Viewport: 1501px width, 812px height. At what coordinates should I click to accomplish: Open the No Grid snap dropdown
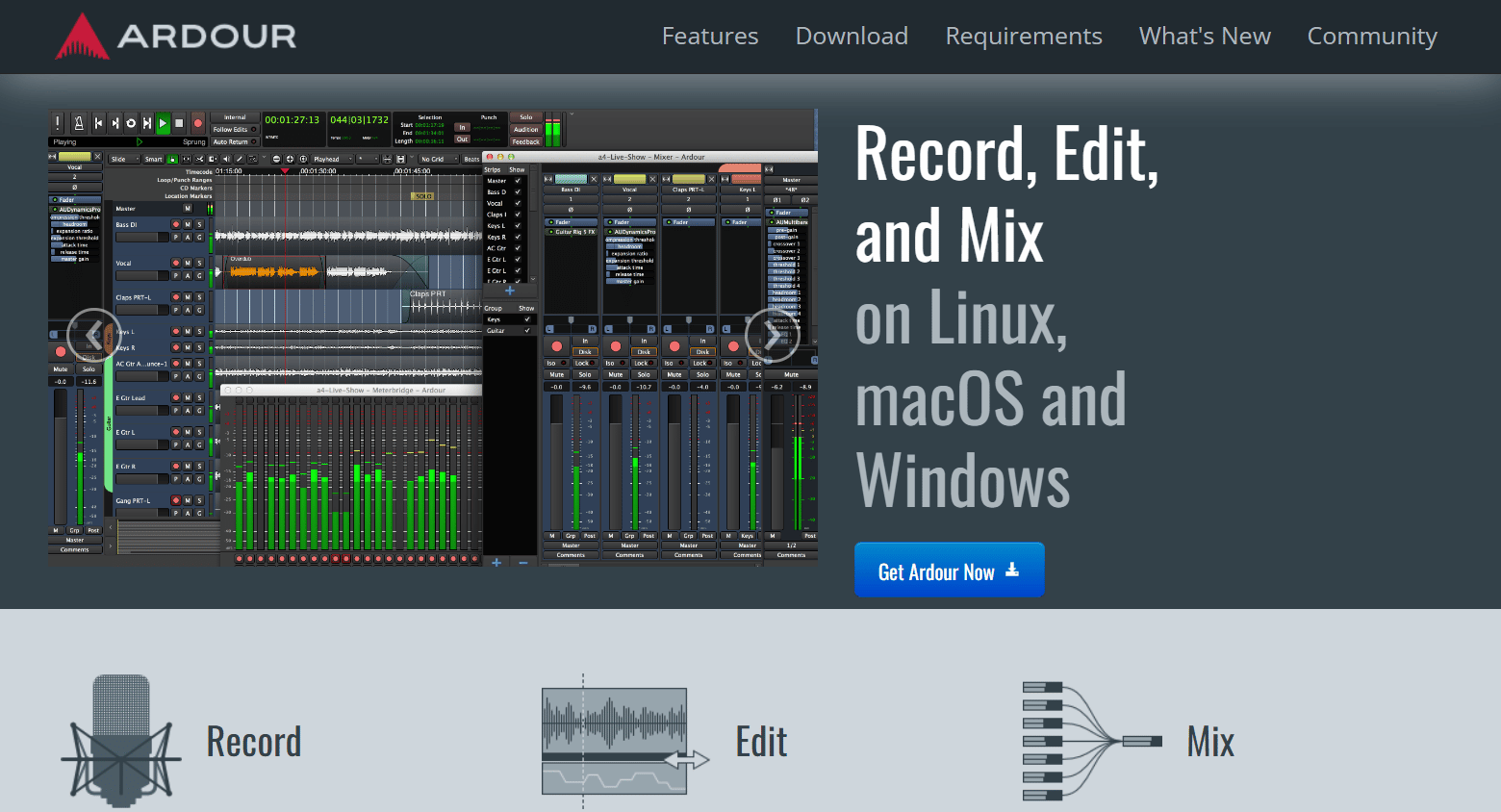point(438,159)
